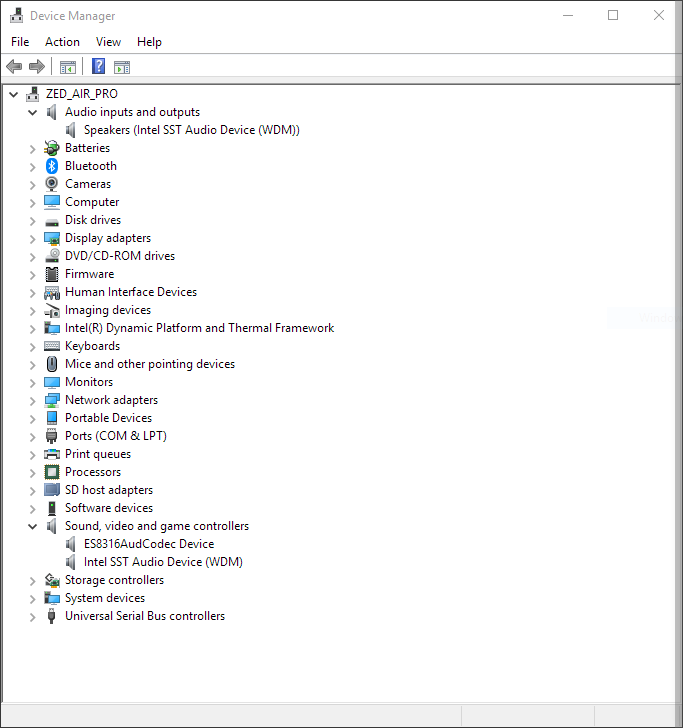Click the Processors icon
Image resolution: width=683 pixels, height=728 pixels.
[x=52, y=472]
